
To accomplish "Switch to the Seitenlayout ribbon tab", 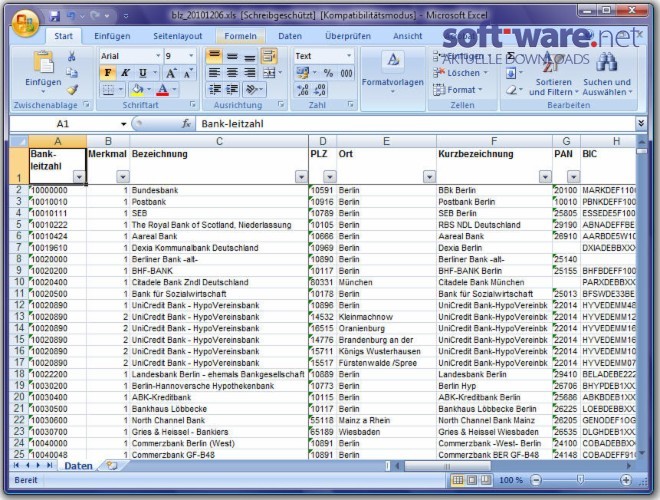I will pos(178,36).
